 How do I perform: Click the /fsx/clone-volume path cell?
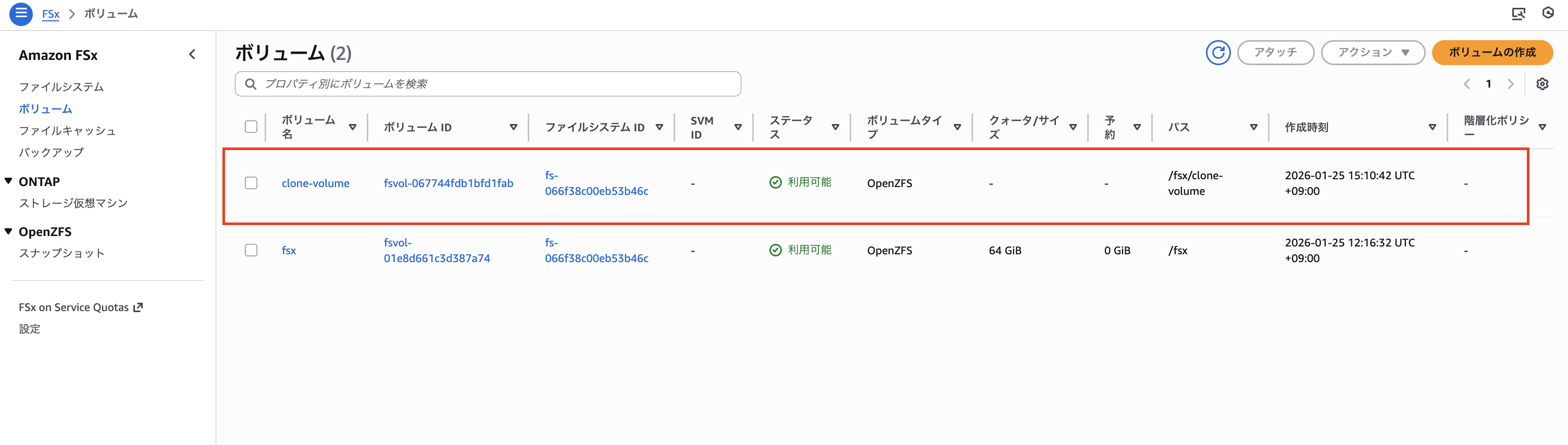(1196, 183)
